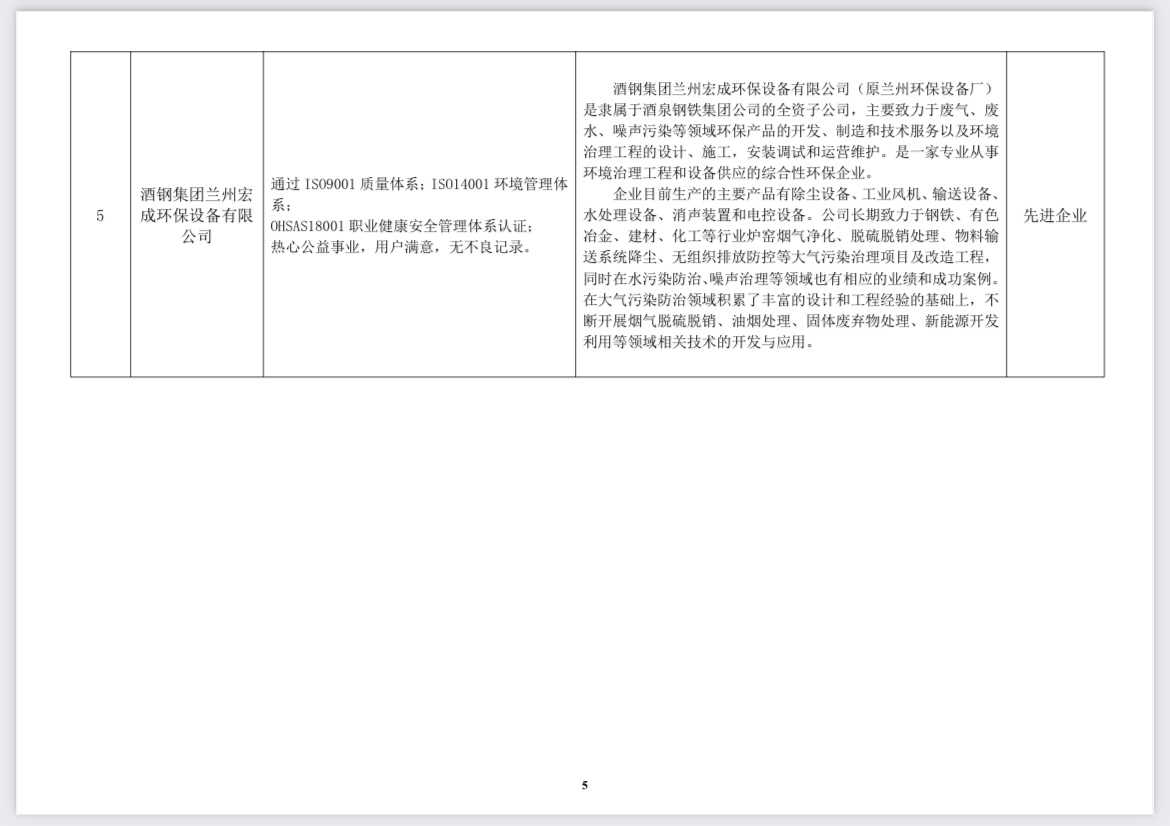
Task: Click the line starting 在大气污染防治领域
Action: pyautogui.click(x=791, y=300)
